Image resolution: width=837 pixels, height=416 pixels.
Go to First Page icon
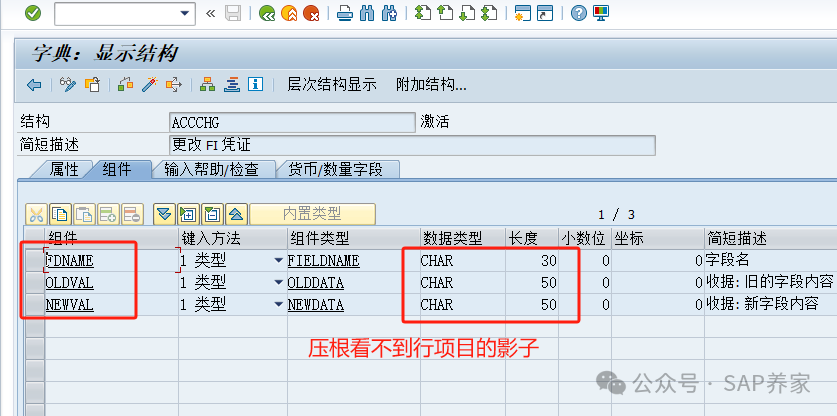[x=423, y=13]
